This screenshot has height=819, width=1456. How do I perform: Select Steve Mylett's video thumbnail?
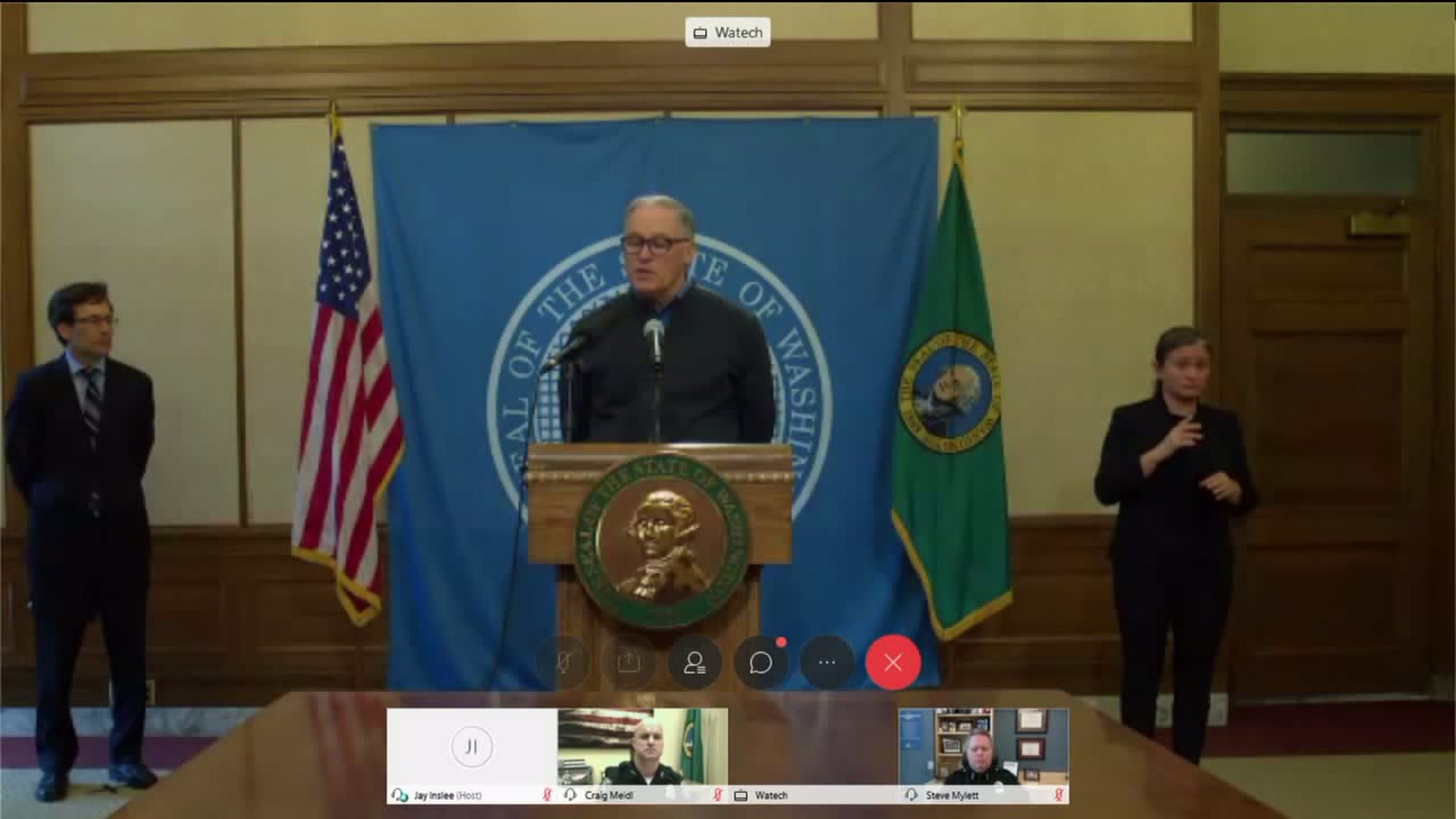[984, 747]
